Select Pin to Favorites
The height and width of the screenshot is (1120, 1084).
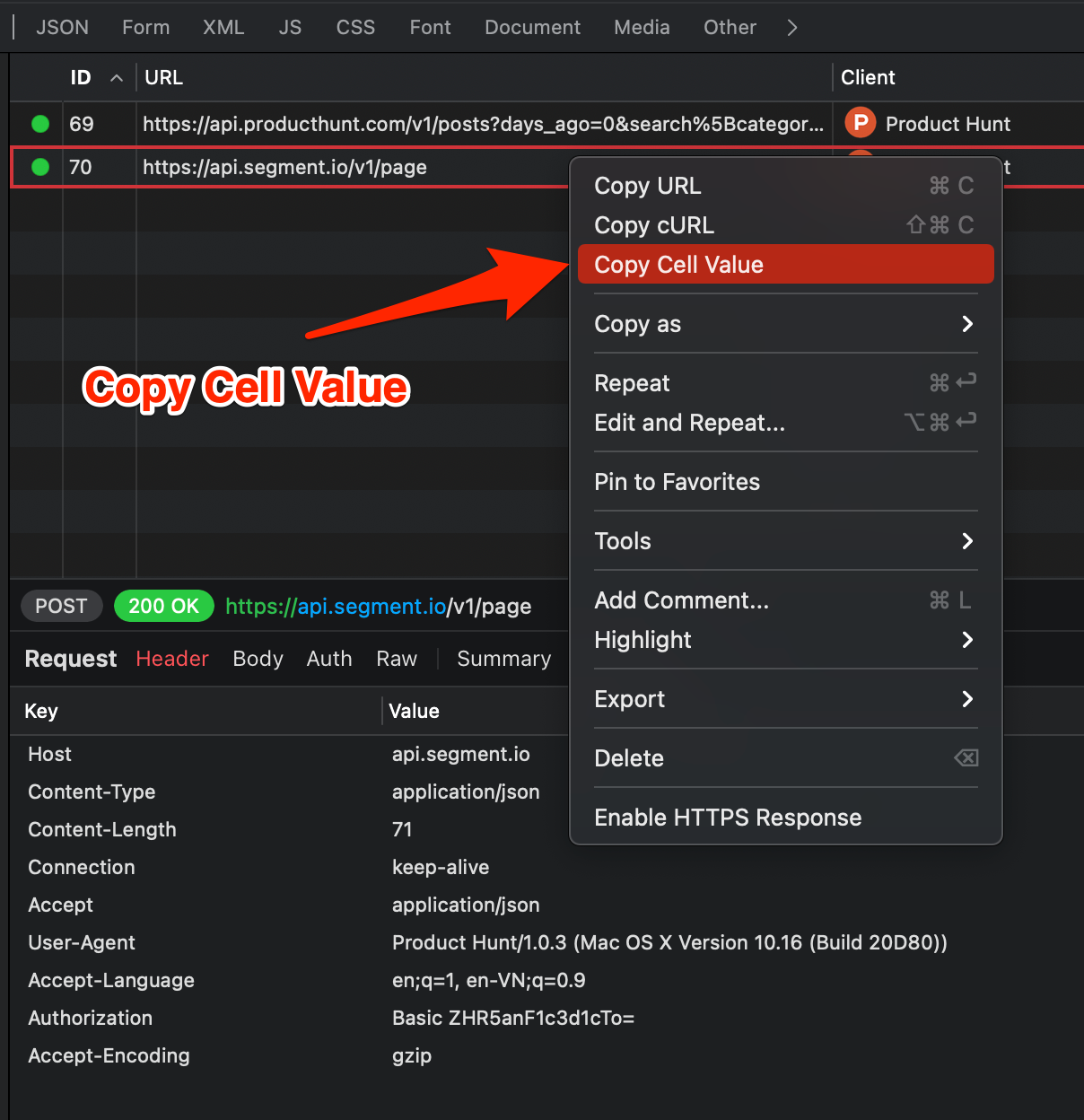point(785,482)
